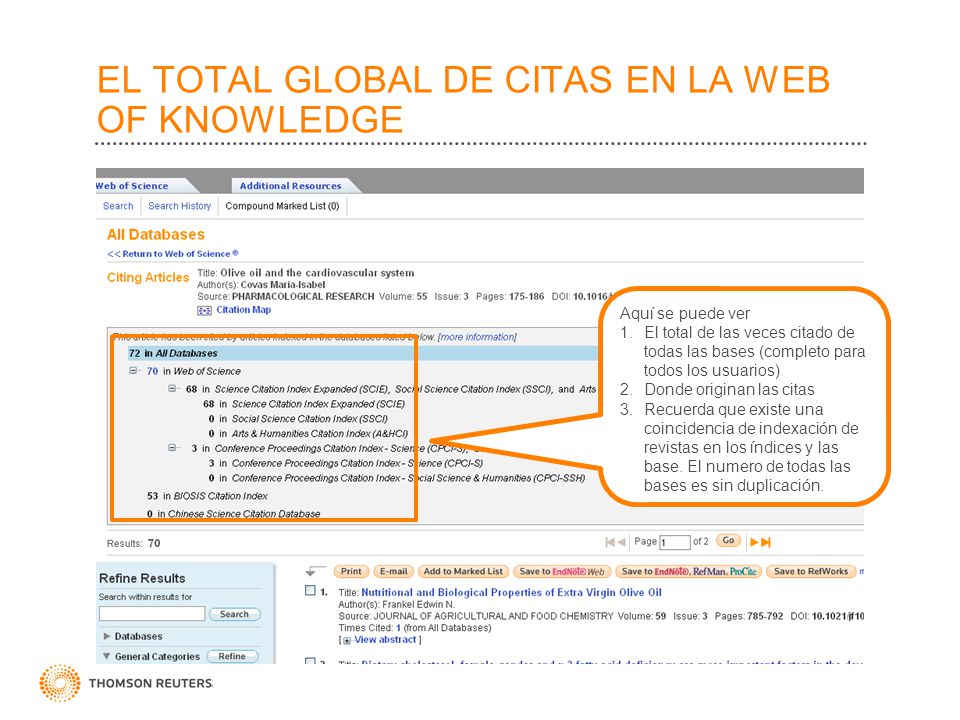960x720 pixels.
Task: Click Return to Web of Science link
Action: pyautogui.click(x=173, y=253)
